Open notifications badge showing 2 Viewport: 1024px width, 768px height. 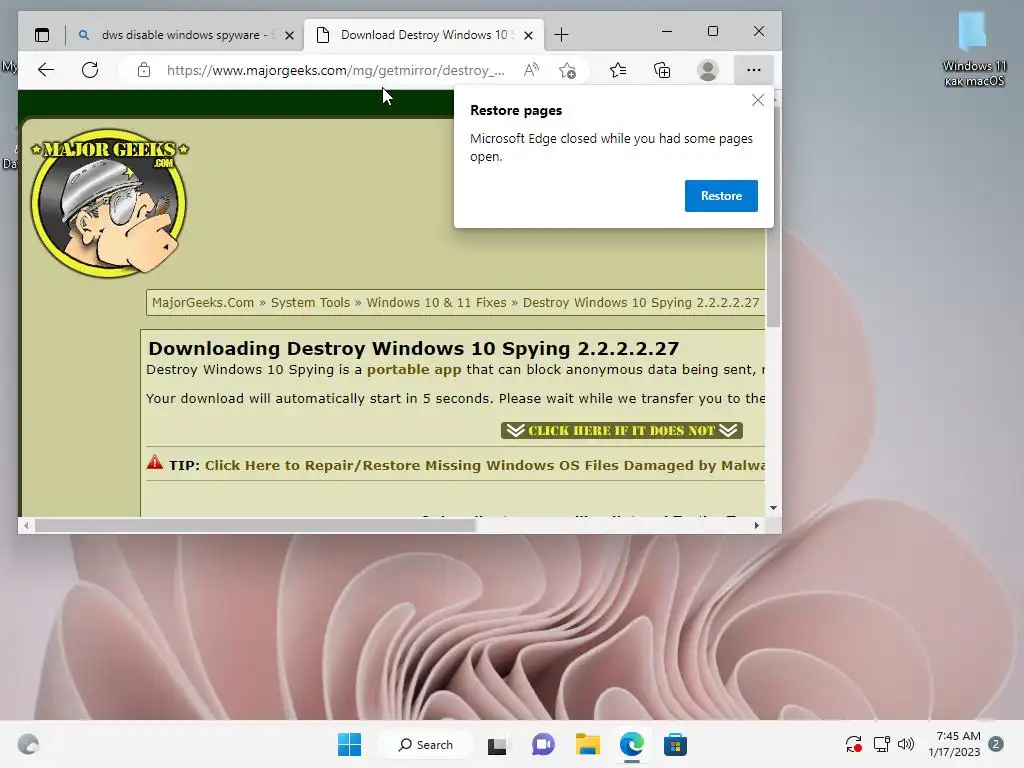(996, 744)
